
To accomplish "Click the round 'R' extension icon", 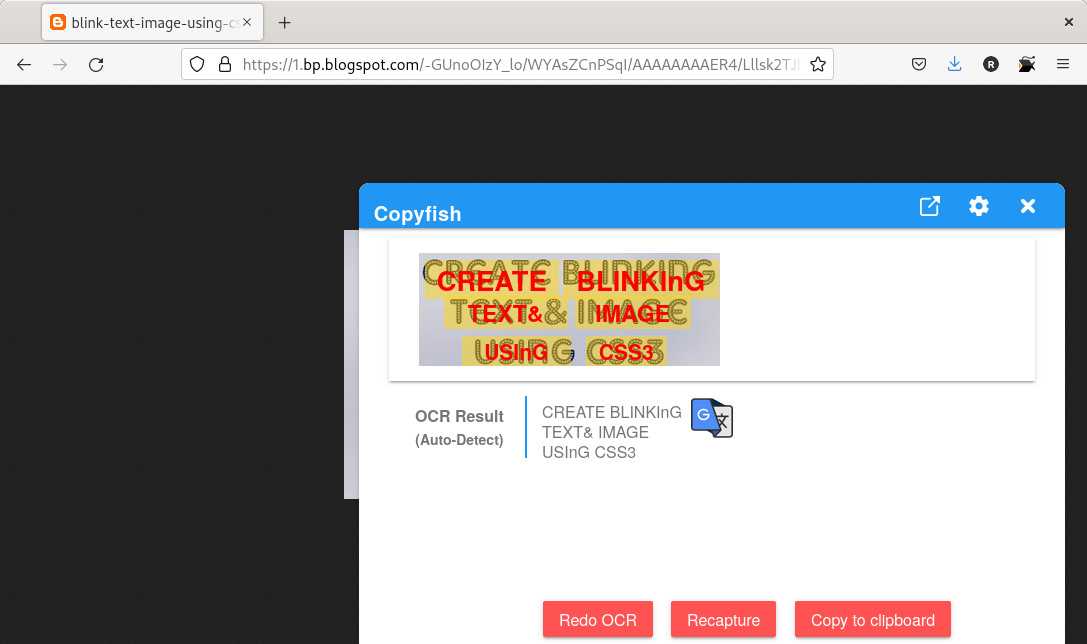I will click(991, 64).
